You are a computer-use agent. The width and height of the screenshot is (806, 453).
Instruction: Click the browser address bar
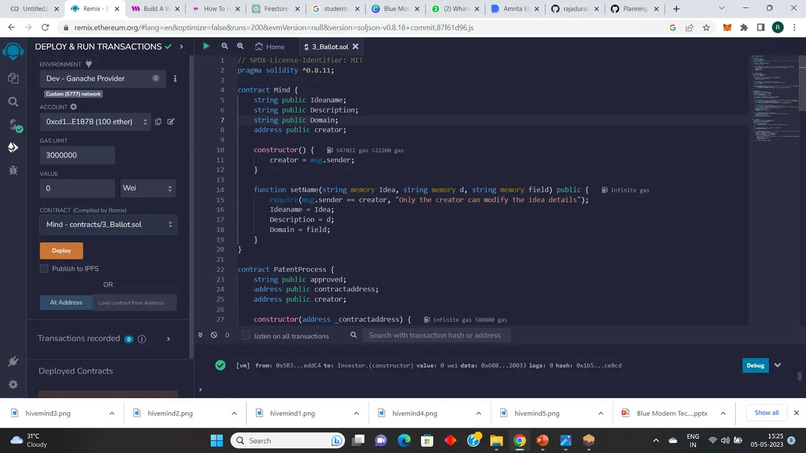point(360,28)
